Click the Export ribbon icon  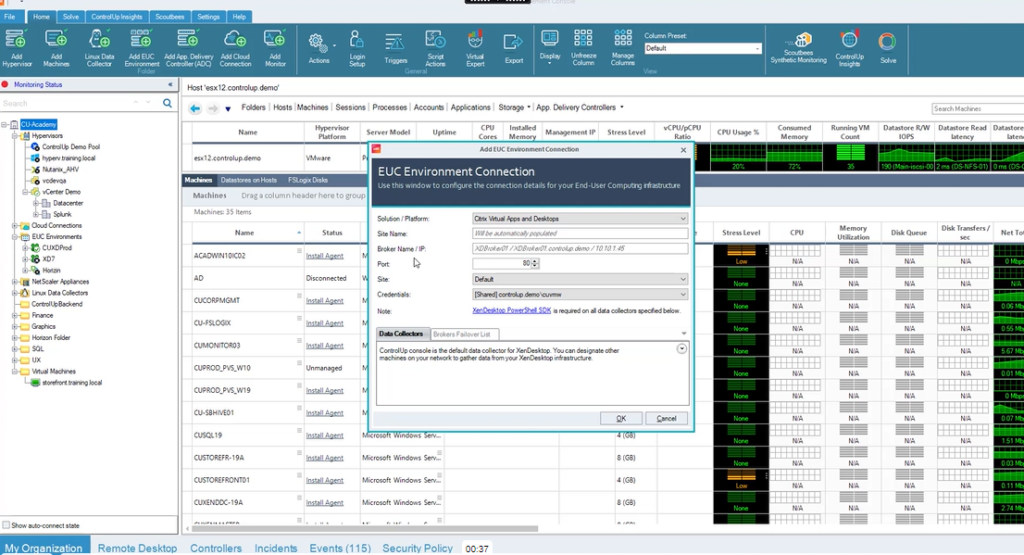513,48
